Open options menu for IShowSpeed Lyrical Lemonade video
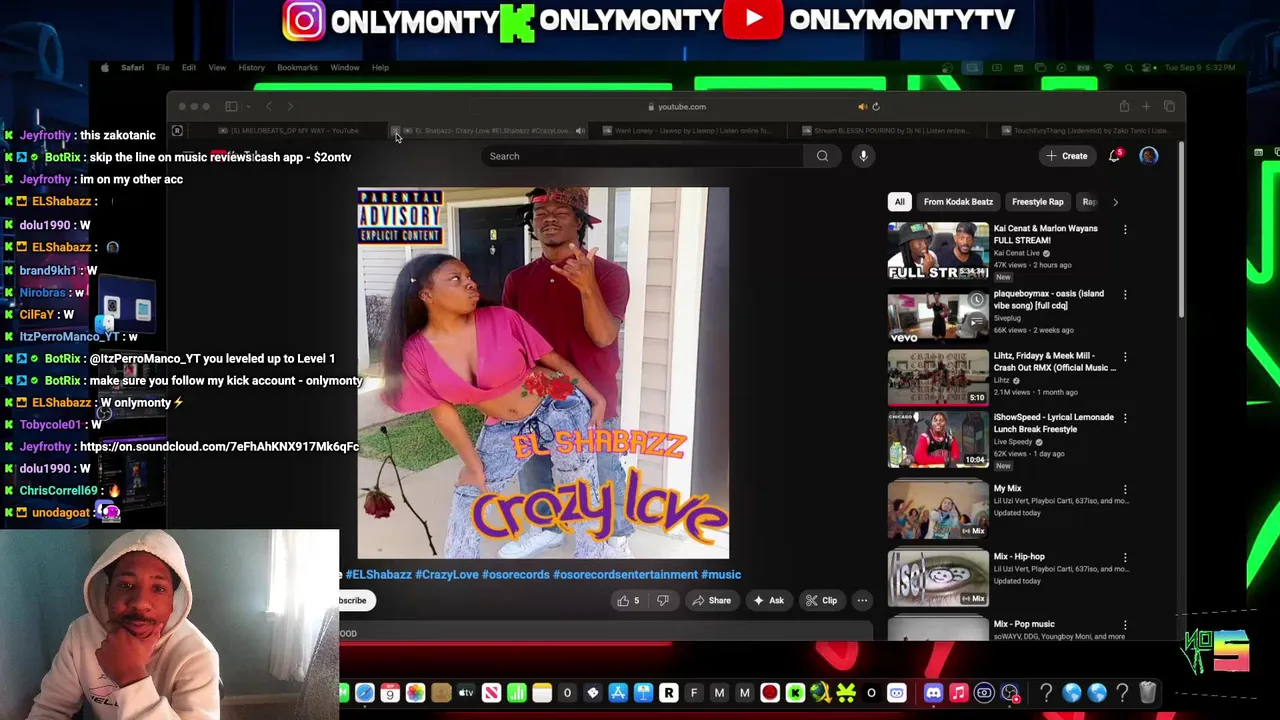The height and width of the screenshot is (720, 1280). 1125,419
